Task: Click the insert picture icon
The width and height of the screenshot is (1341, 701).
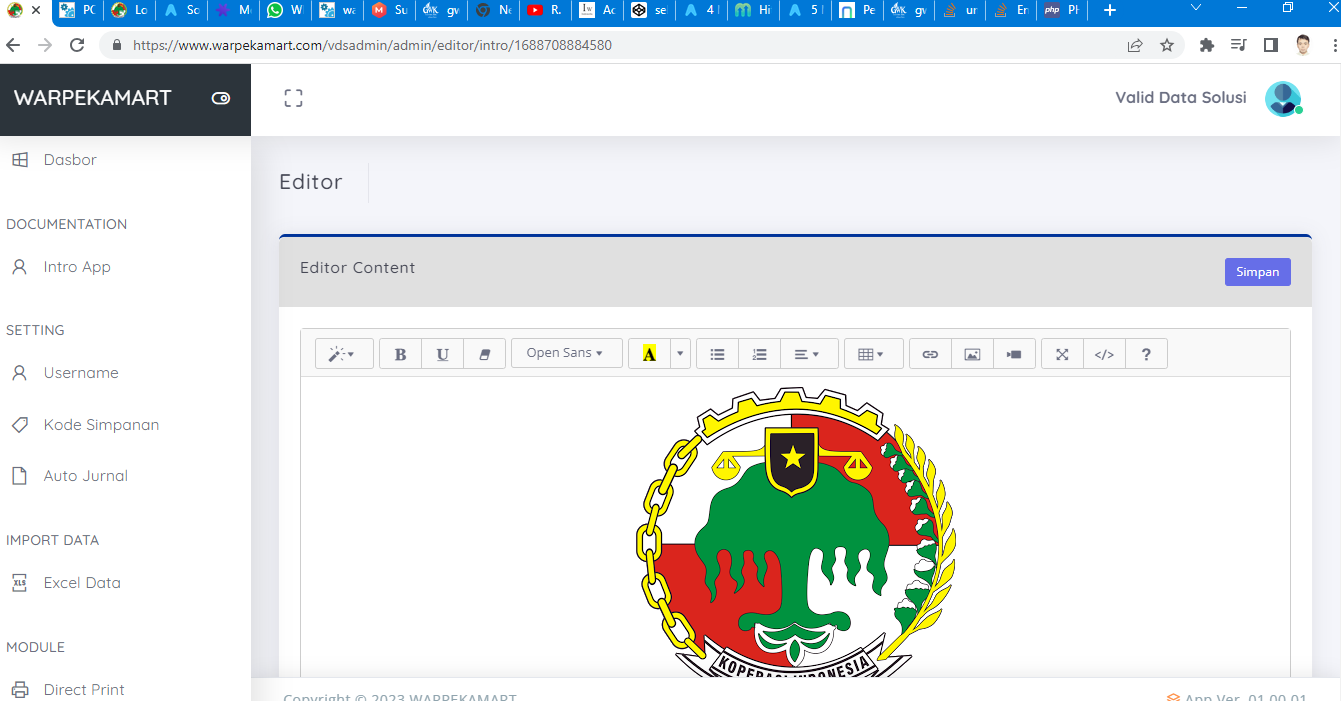Action: tap(972, 354)
